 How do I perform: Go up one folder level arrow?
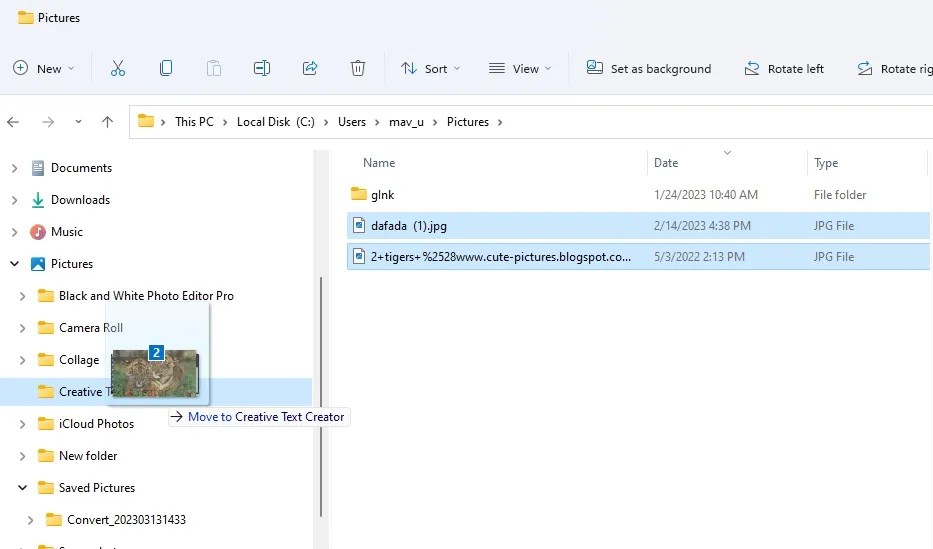107,122
